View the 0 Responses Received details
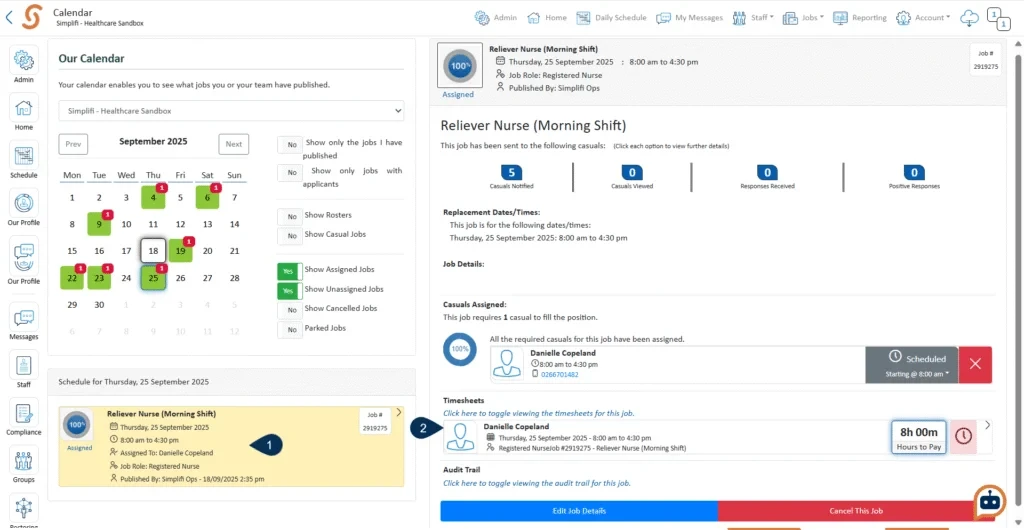 tap(767, 178)
